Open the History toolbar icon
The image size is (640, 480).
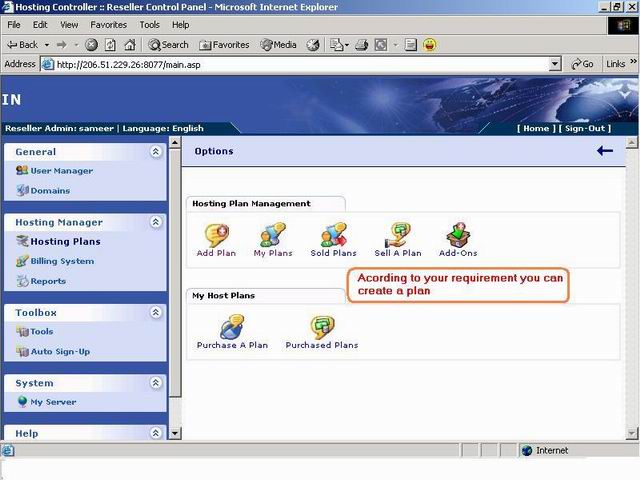click(x=313, y=45)
